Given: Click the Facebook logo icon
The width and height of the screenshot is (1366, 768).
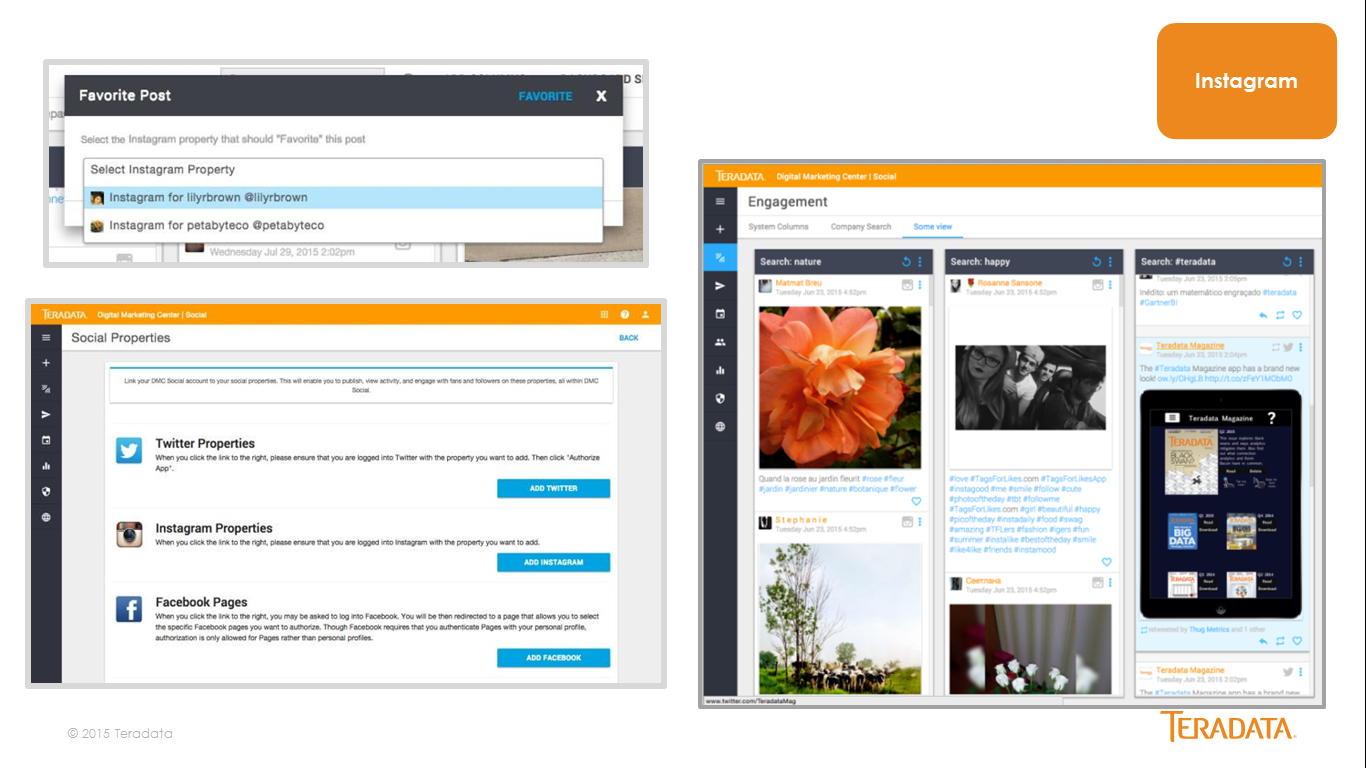Looking at the screenshot, I should (x=129, y=609).
